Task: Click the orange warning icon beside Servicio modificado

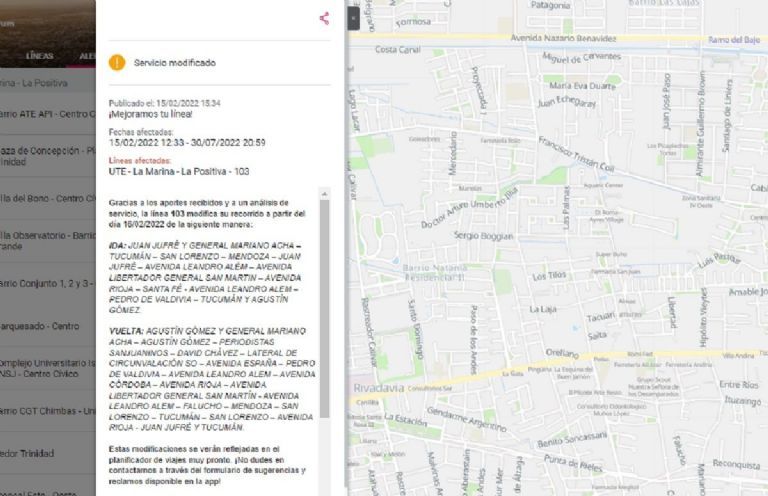Action: coord(117,62)
